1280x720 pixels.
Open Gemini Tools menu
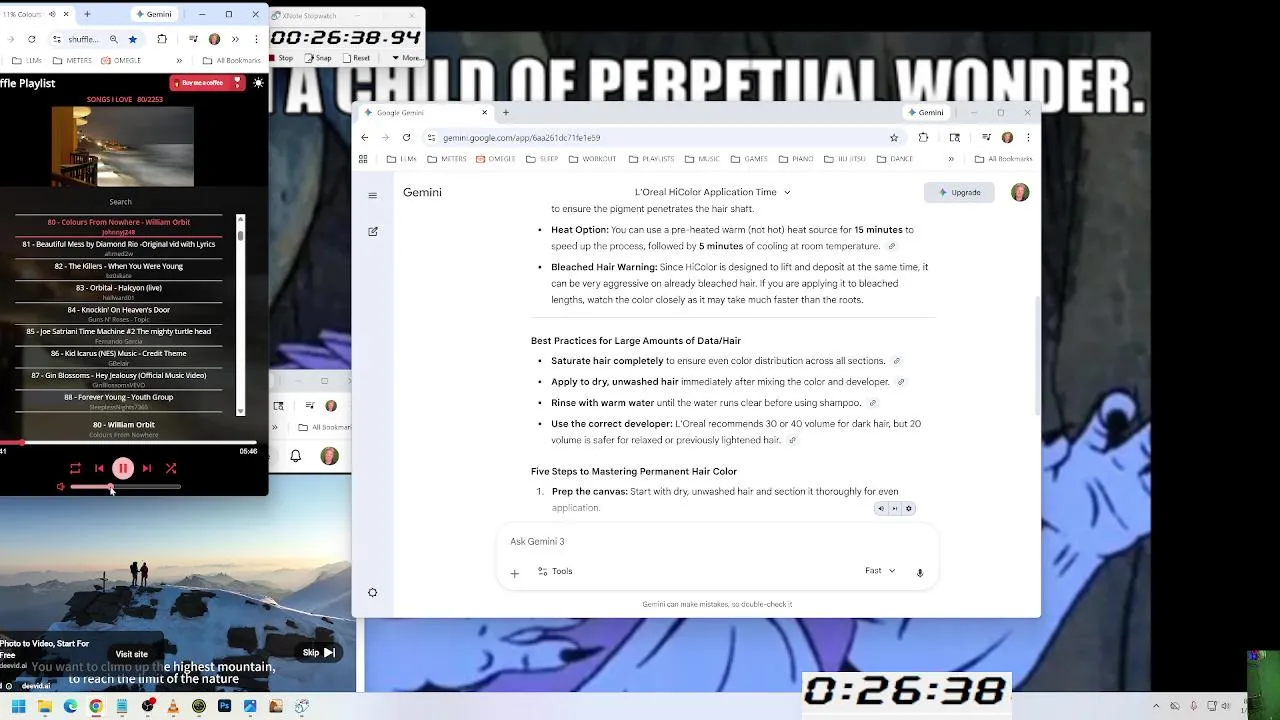tap(555, 571)
